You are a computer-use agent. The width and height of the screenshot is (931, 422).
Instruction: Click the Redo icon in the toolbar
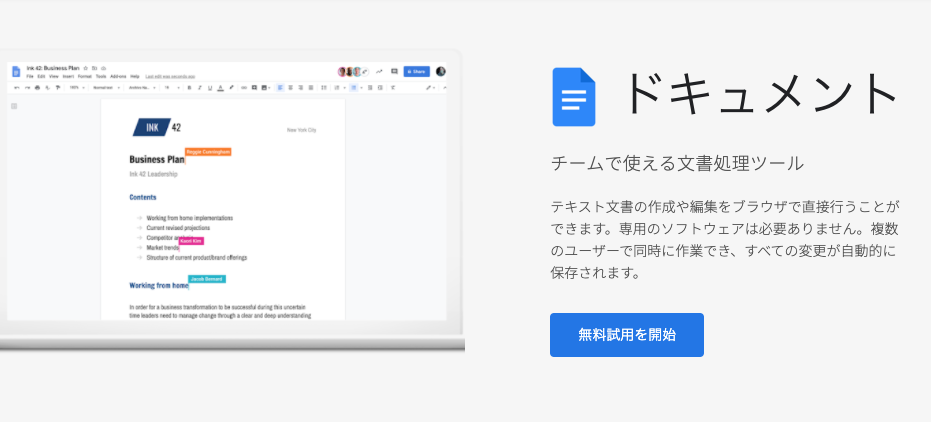27,88
